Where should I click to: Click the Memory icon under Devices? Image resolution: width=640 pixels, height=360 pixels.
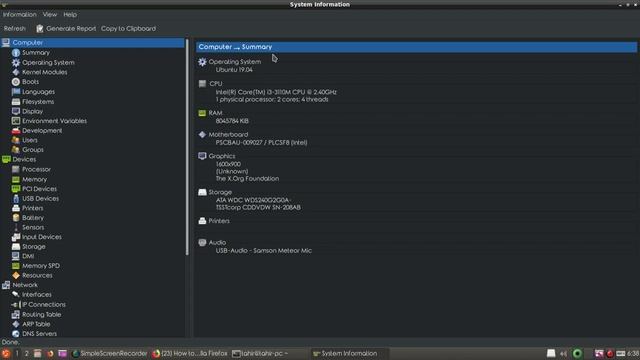pyautogui.click(x=16, y=179)
